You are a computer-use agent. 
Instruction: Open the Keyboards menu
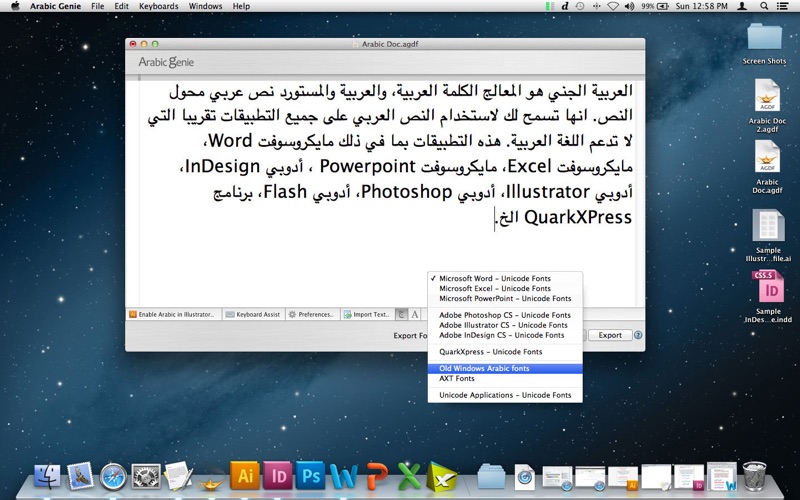(159, 6)
